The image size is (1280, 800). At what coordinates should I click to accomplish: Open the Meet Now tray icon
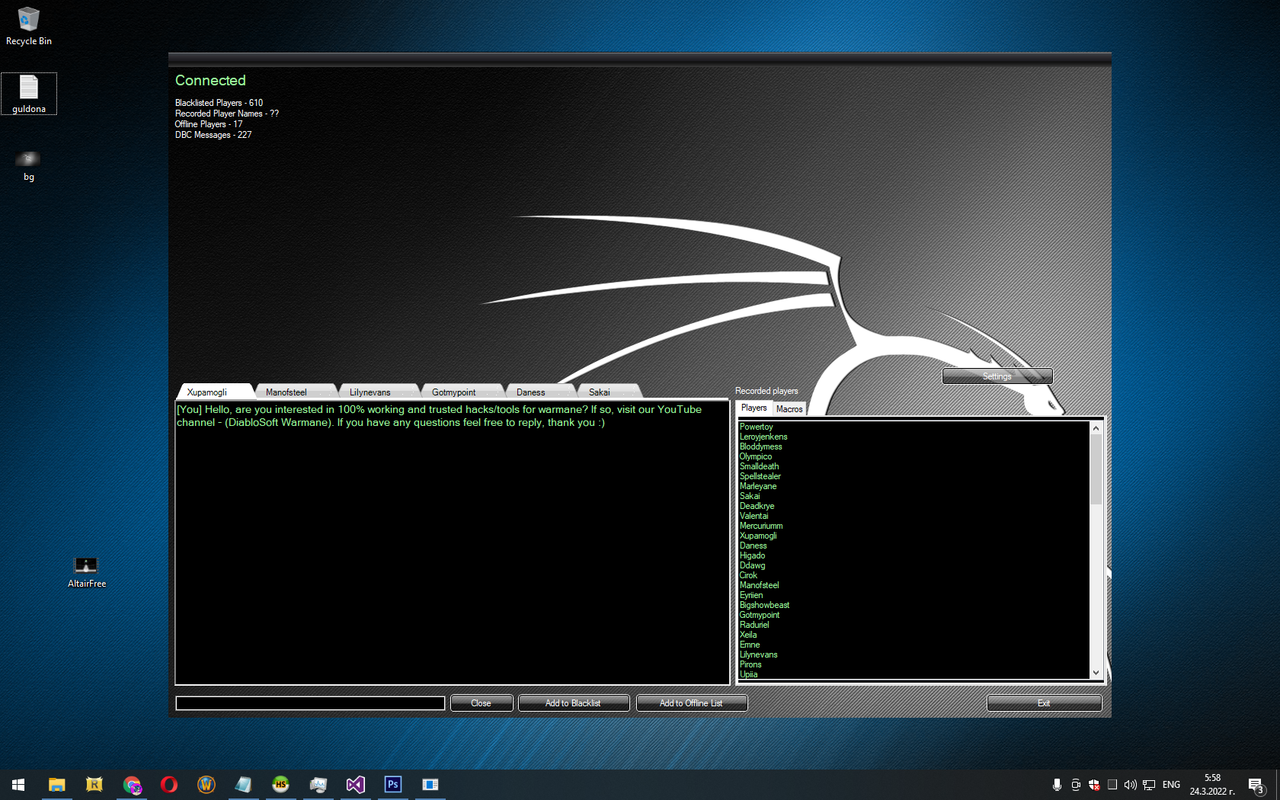pos(1075,785)
